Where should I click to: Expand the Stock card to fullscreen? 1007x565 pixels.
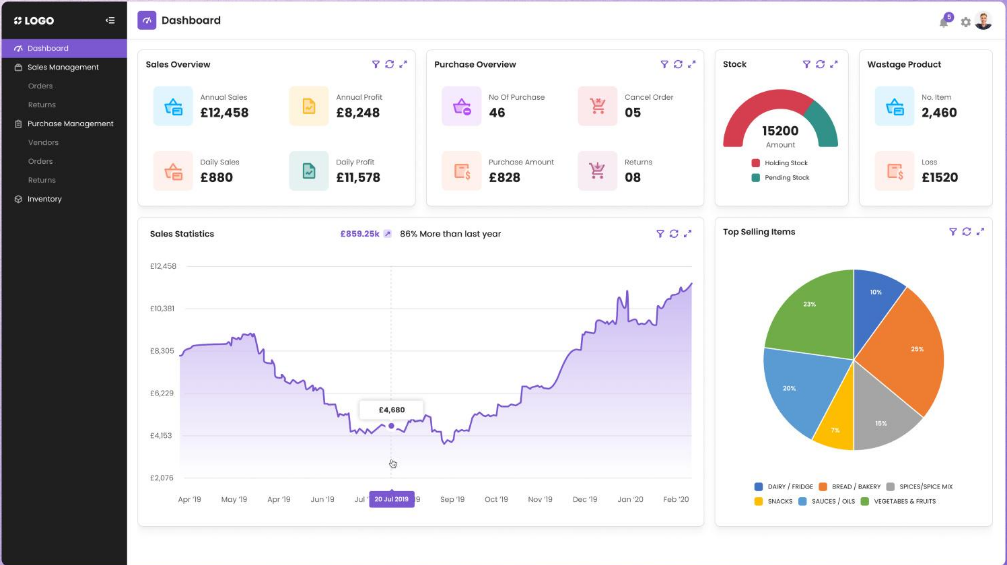[834, 64]
